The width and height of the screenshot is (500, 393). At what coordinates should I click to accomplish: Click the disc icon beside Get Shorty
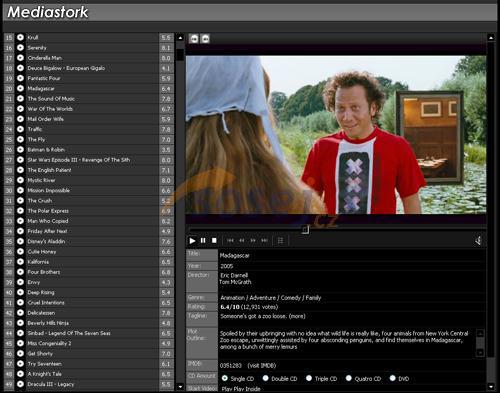(20, 353)
